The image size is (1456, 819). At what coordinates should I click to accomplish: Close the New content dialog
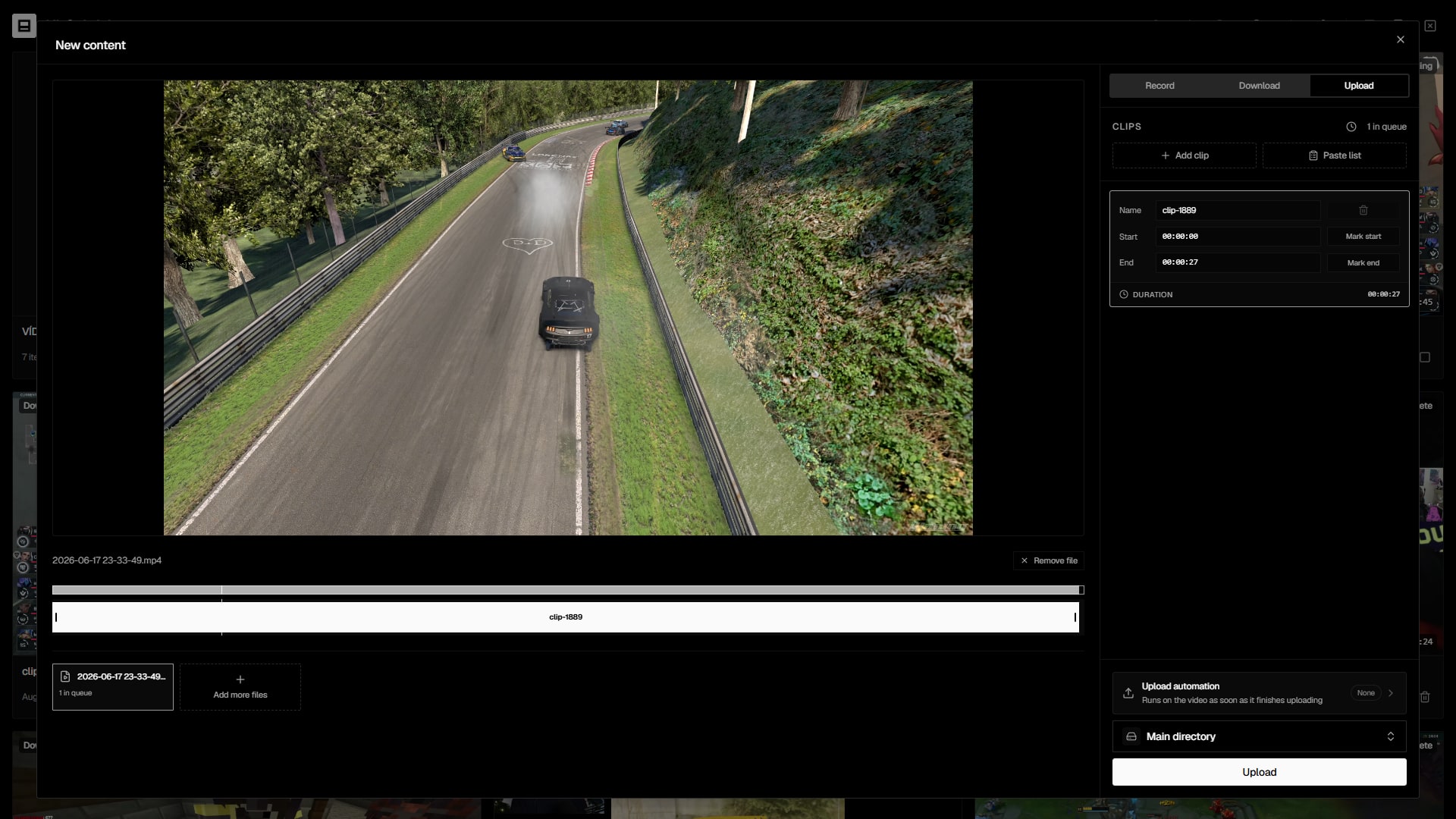1400,39
